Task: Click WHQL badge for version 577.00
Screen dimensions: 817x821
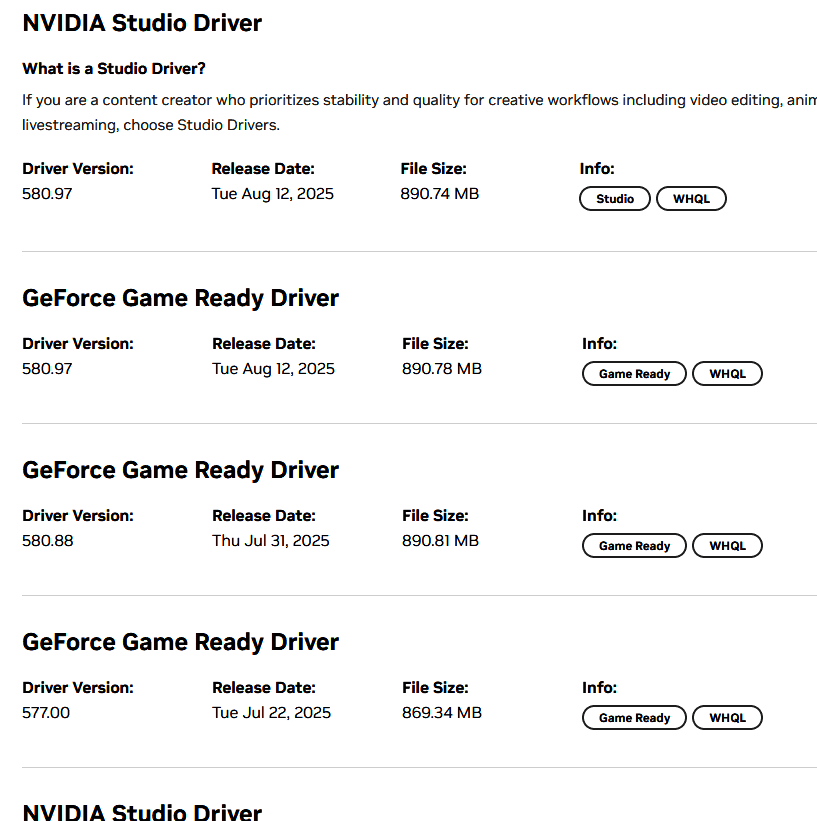Action: point(727,718)
